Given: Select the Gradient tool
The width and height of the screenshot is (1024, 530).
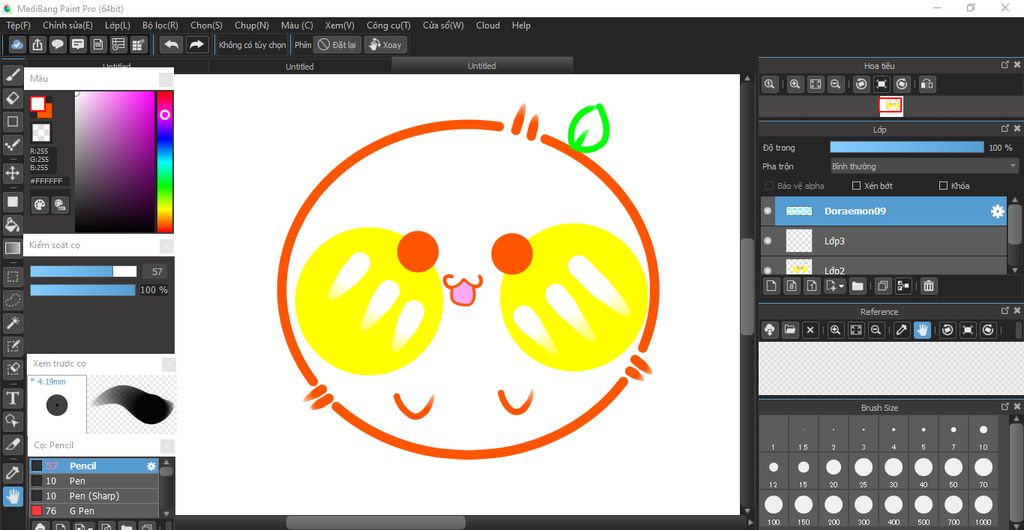Looking at the screenshot, I should click(x=12, y=249).
